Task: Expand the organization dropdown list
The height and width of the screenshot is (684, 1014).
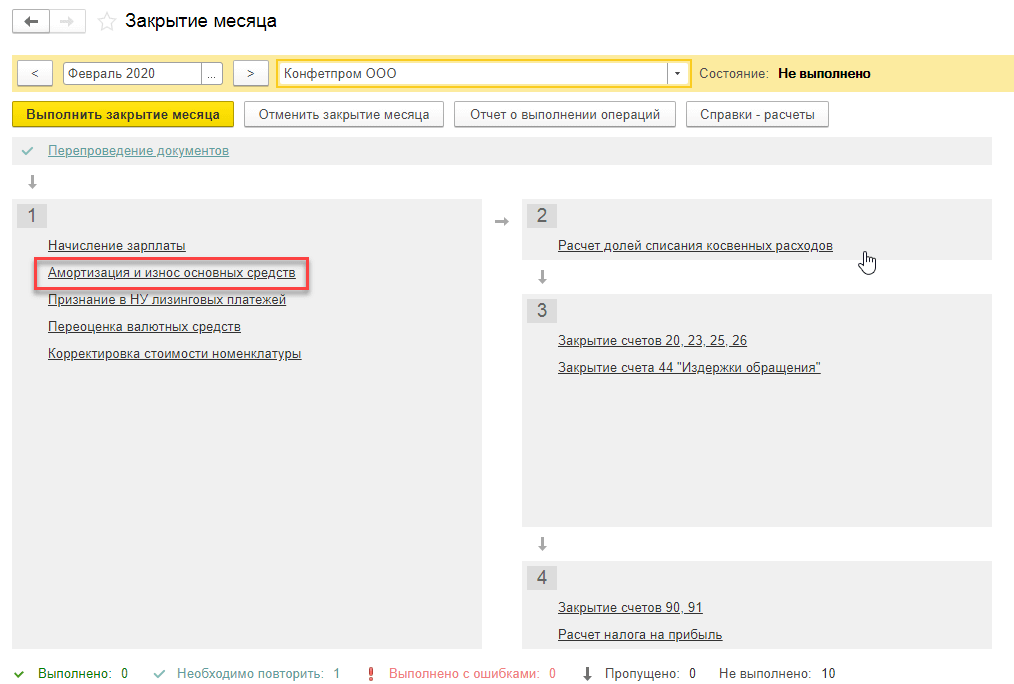Action: tap(678, 73)
